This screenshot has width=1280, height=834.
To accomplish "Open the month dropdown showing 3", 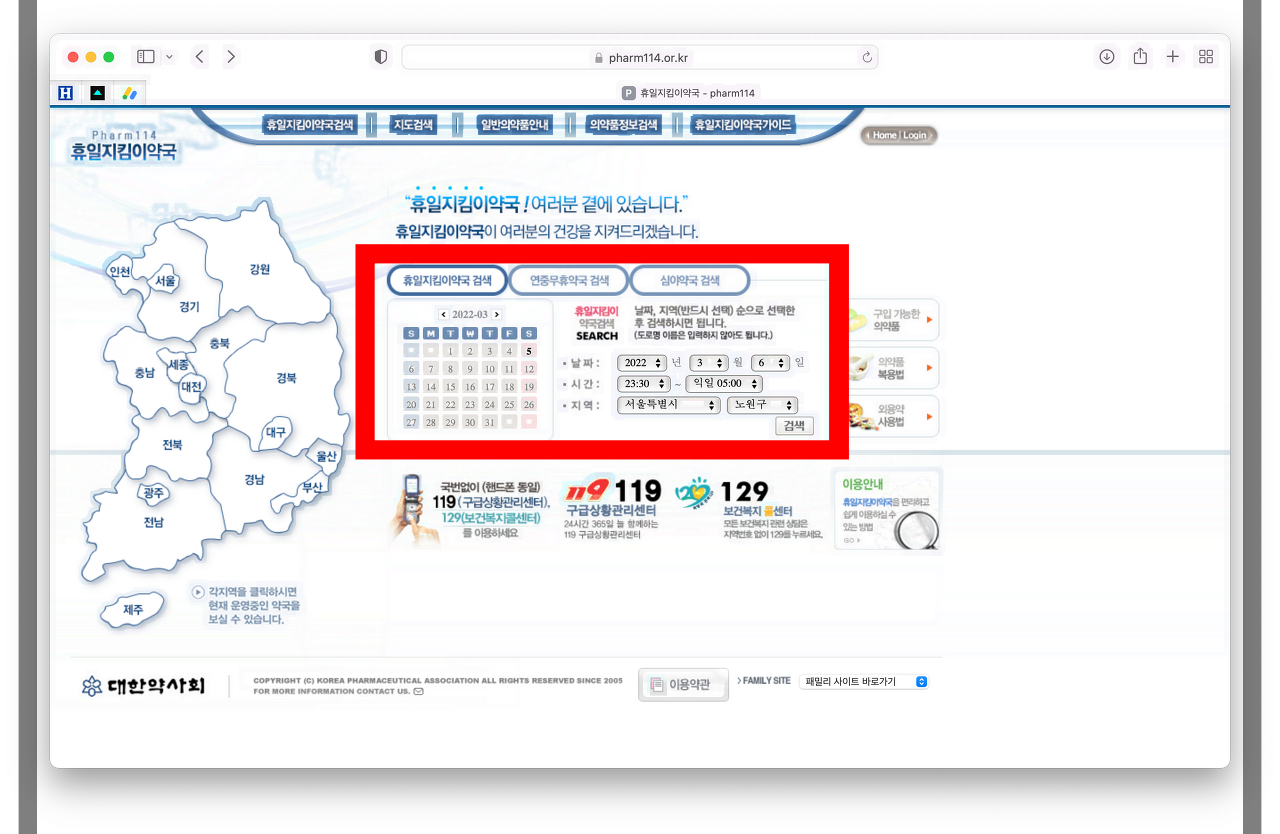I will coord(708,363).
